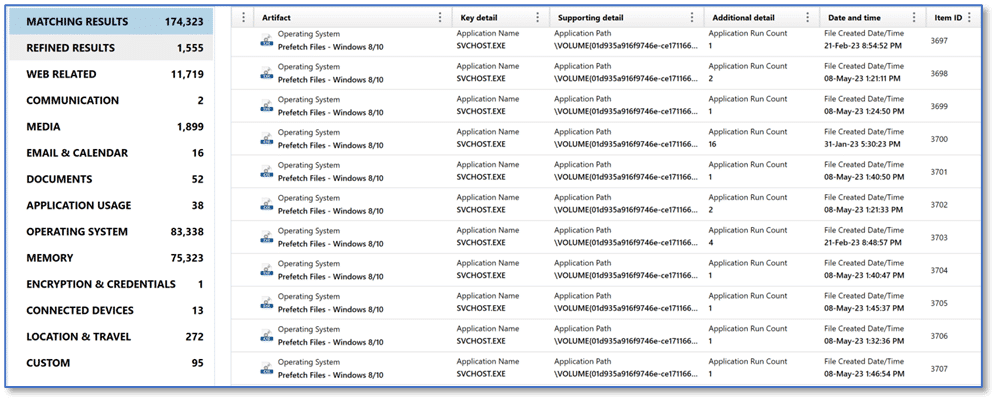Viewport: 996px width, 401px height.
Task: Sort by Date and time header
Action: (854, 18)
